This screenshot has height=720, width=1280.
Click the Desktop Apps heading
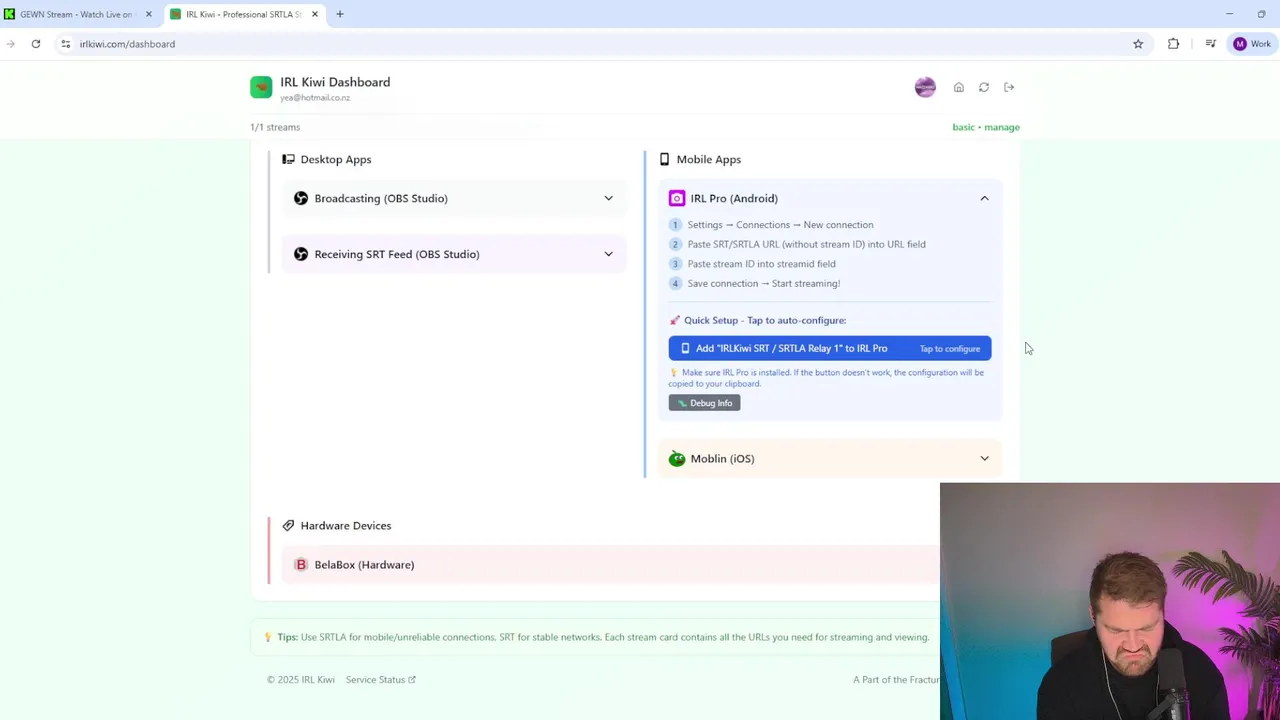coord(336,159)
